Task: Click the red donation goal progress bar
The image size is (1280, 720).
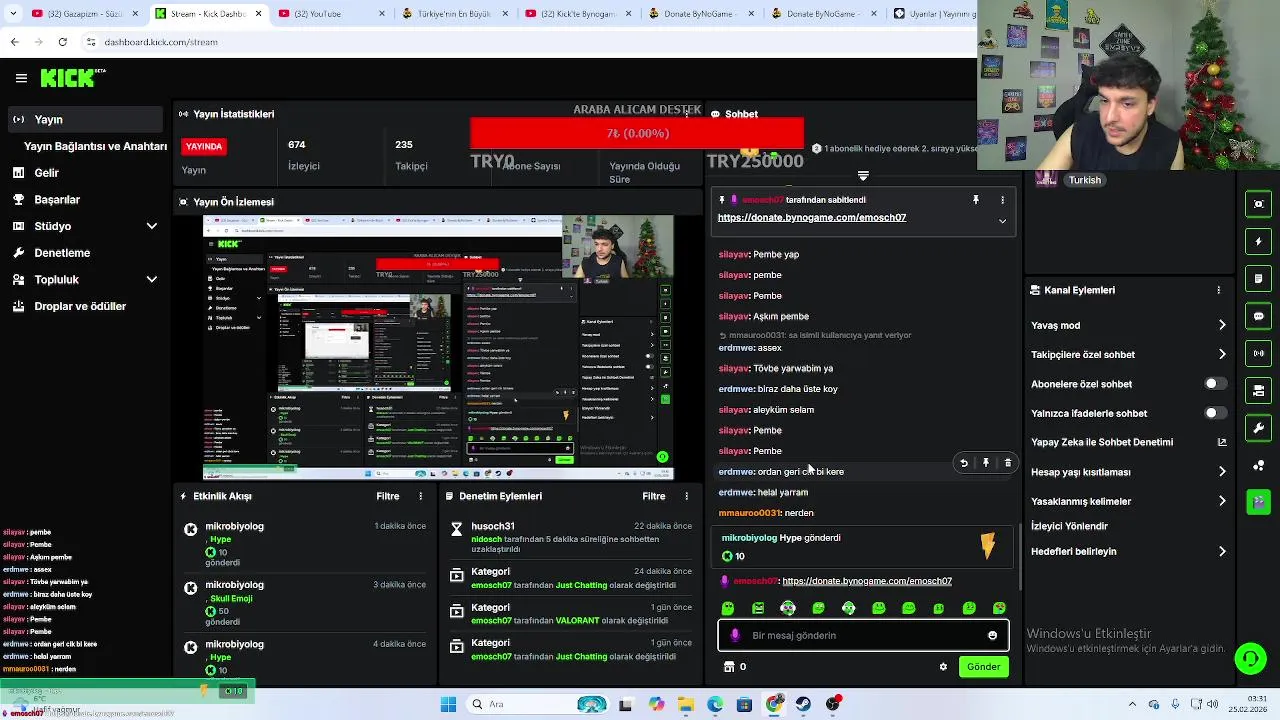Action: click(x=637, y=133)
